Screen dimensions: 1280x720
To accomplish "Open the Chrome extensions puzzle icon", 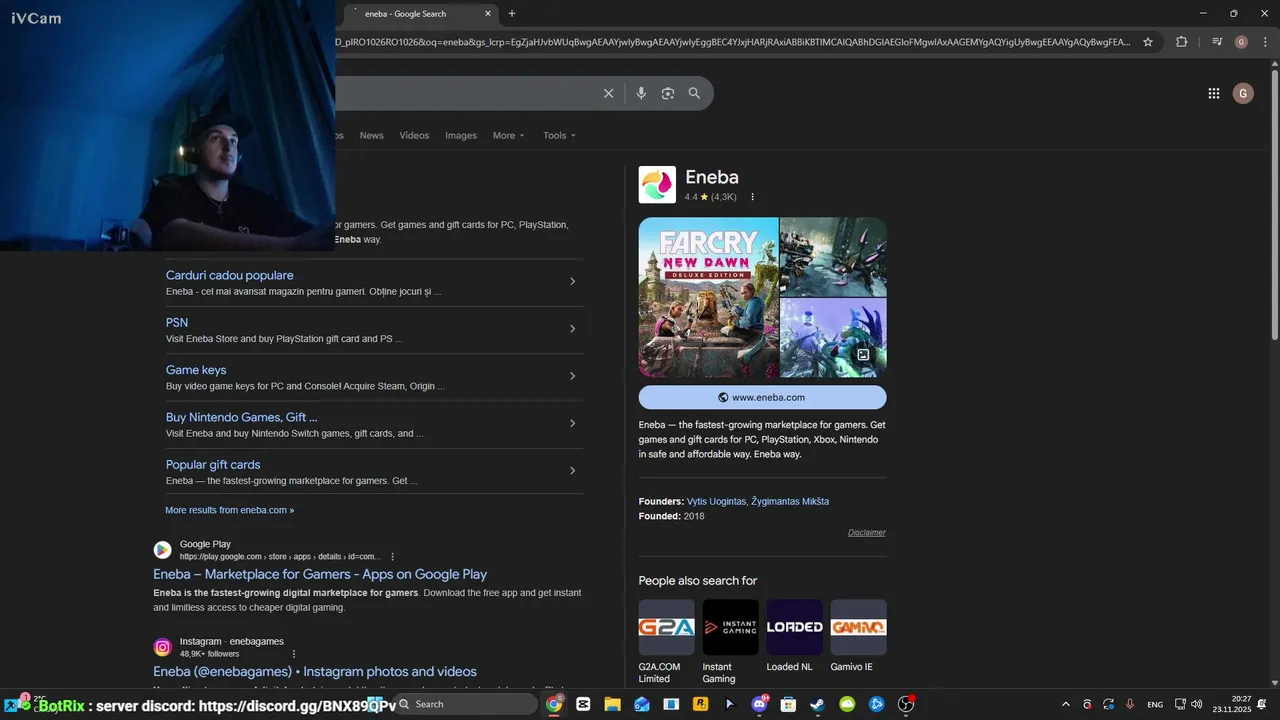I will pyautogui.click(x=1181, y=42).
